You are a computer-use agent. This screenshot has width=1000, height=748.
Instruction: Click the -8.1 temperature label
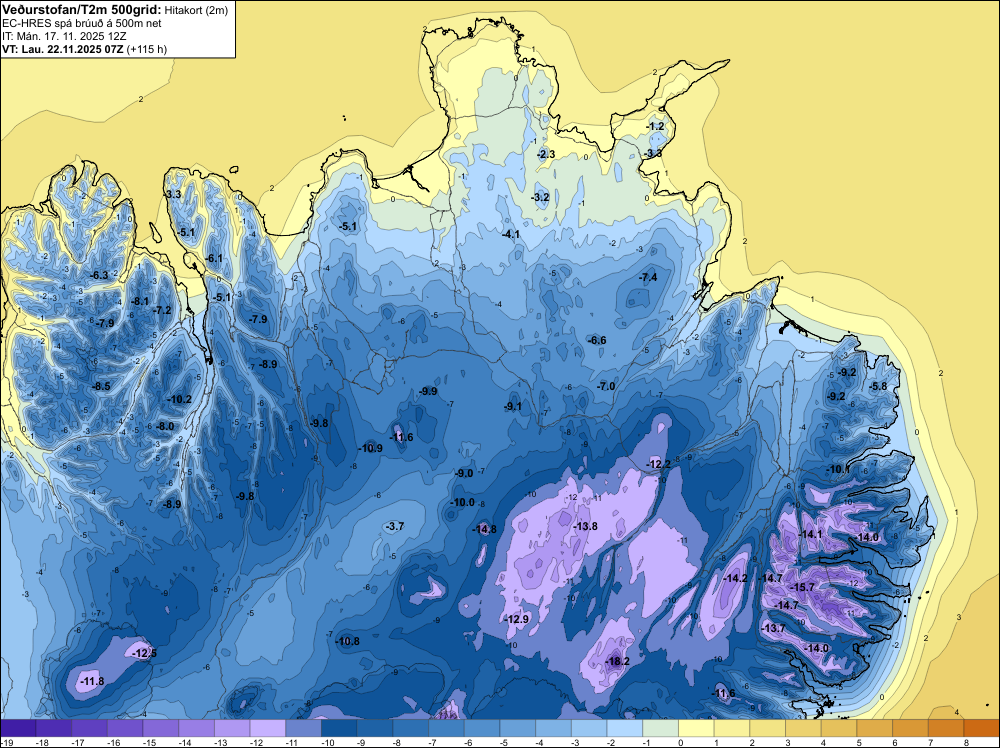click(140, 301)
